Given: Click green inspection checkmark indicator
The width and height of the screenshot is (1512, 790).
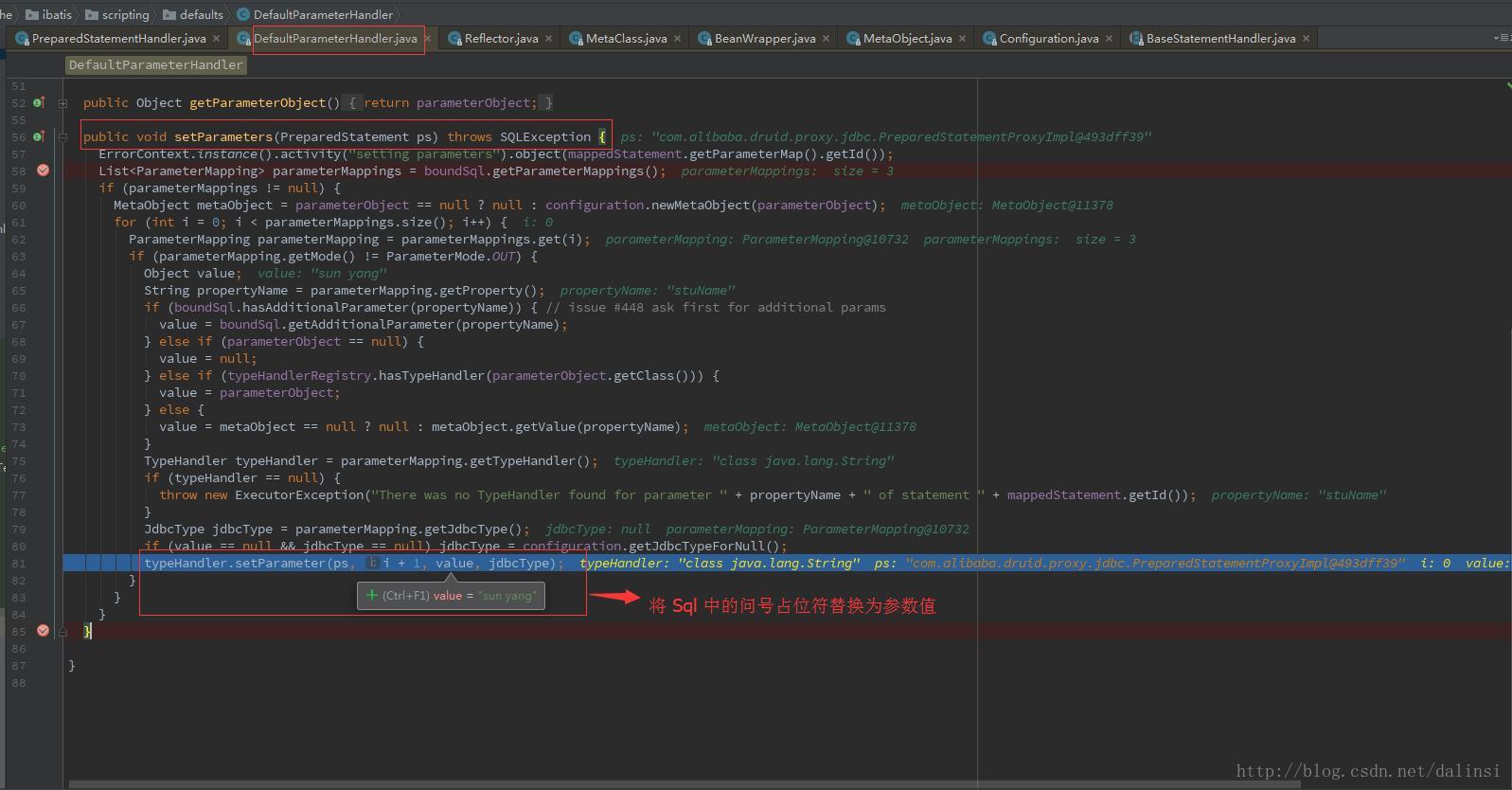Looking at the screenshot, I should (x=1507, y=85).
